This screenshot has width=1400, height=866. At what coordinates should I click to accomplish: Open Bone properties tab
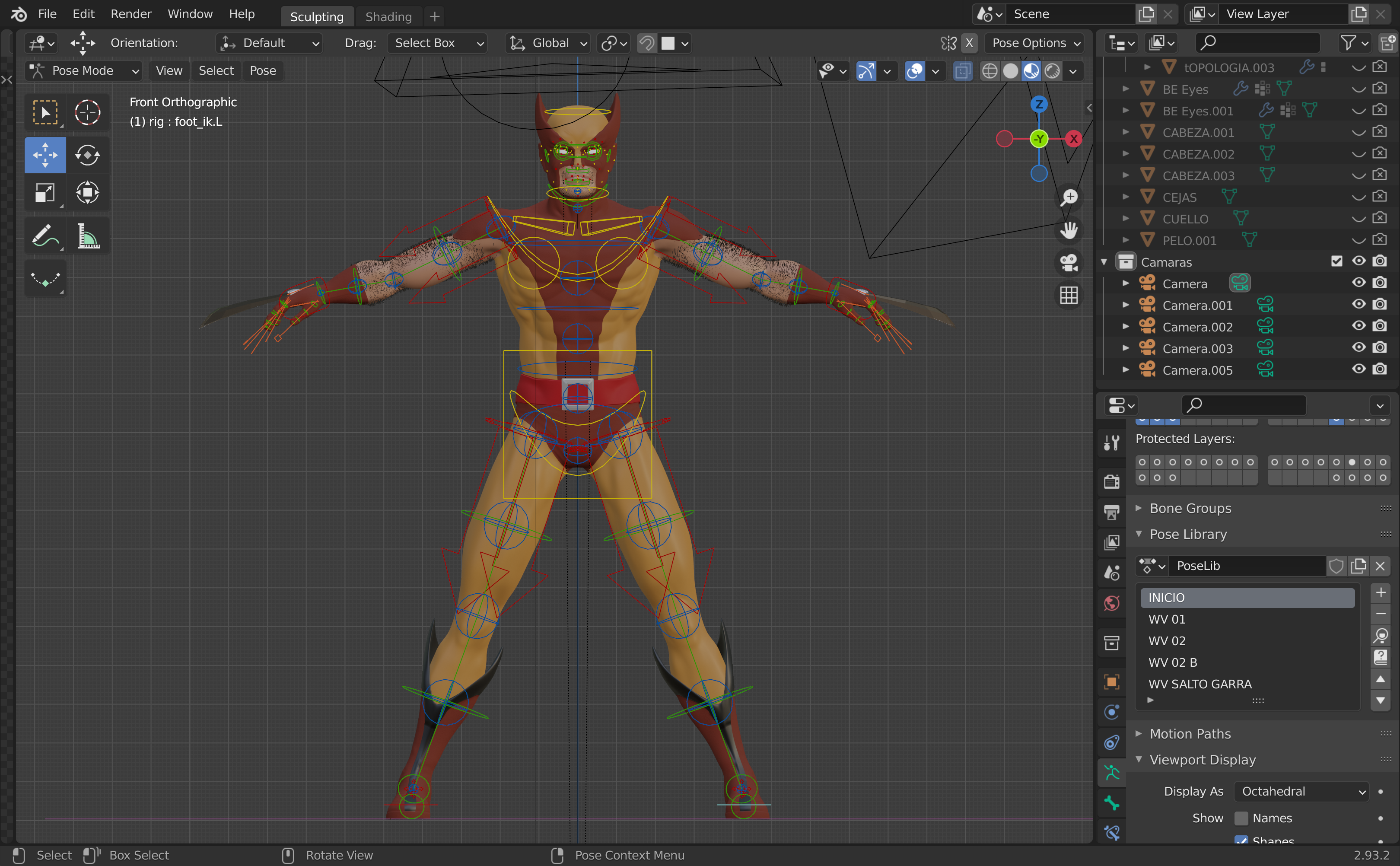coord(1111,803)
